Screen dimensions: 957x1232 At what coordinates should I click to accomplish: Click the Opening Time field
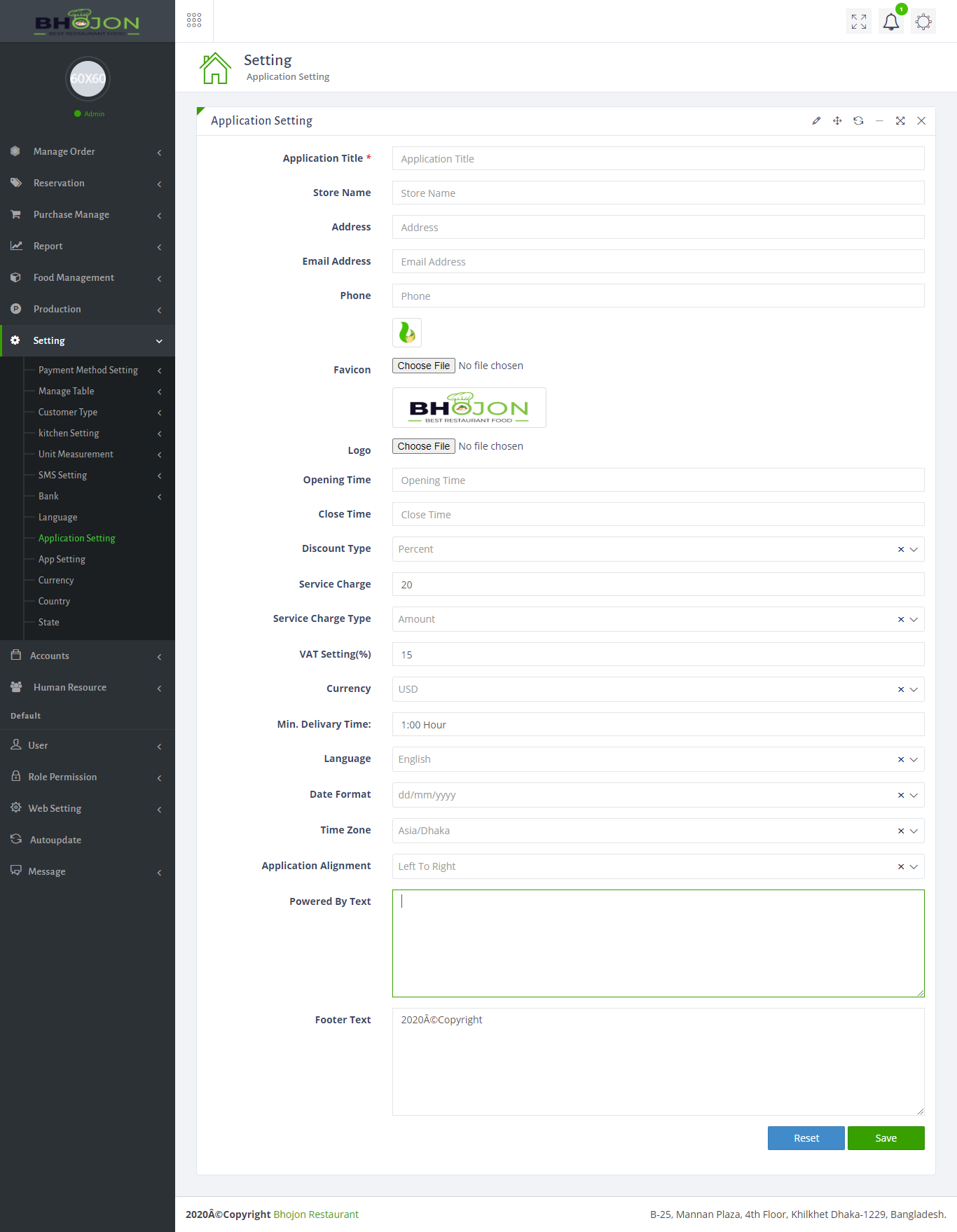[659, 480]
